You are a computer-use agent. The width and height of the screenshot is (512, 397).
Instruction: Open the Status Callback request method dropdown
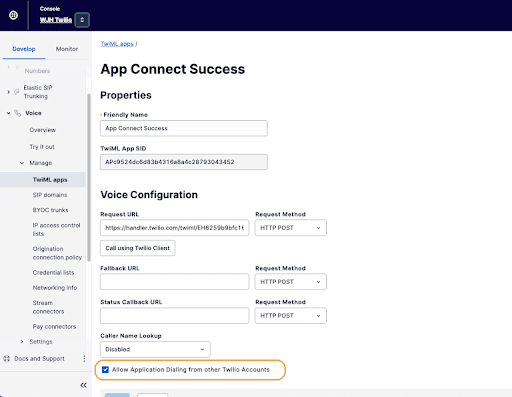point(291,315)
